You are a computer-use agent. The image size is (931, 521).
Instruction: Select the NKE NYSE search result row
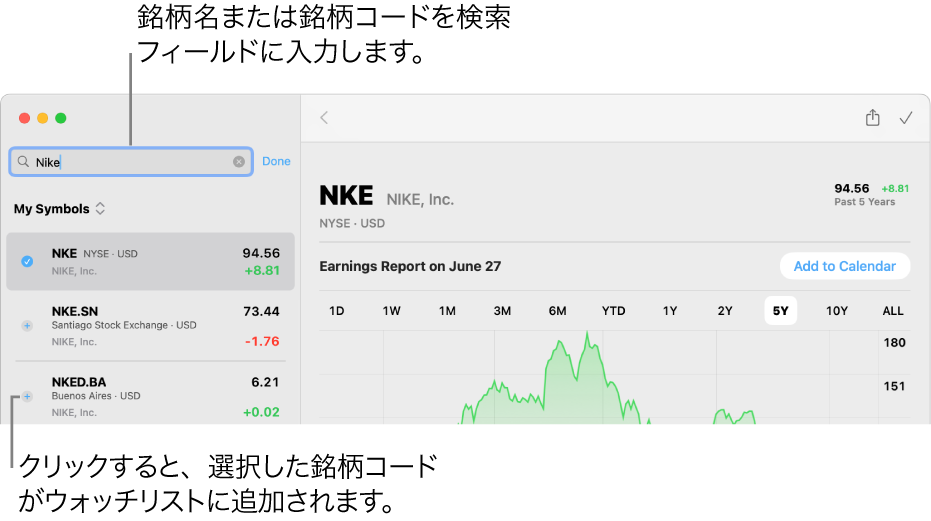(x=150, y=261)
